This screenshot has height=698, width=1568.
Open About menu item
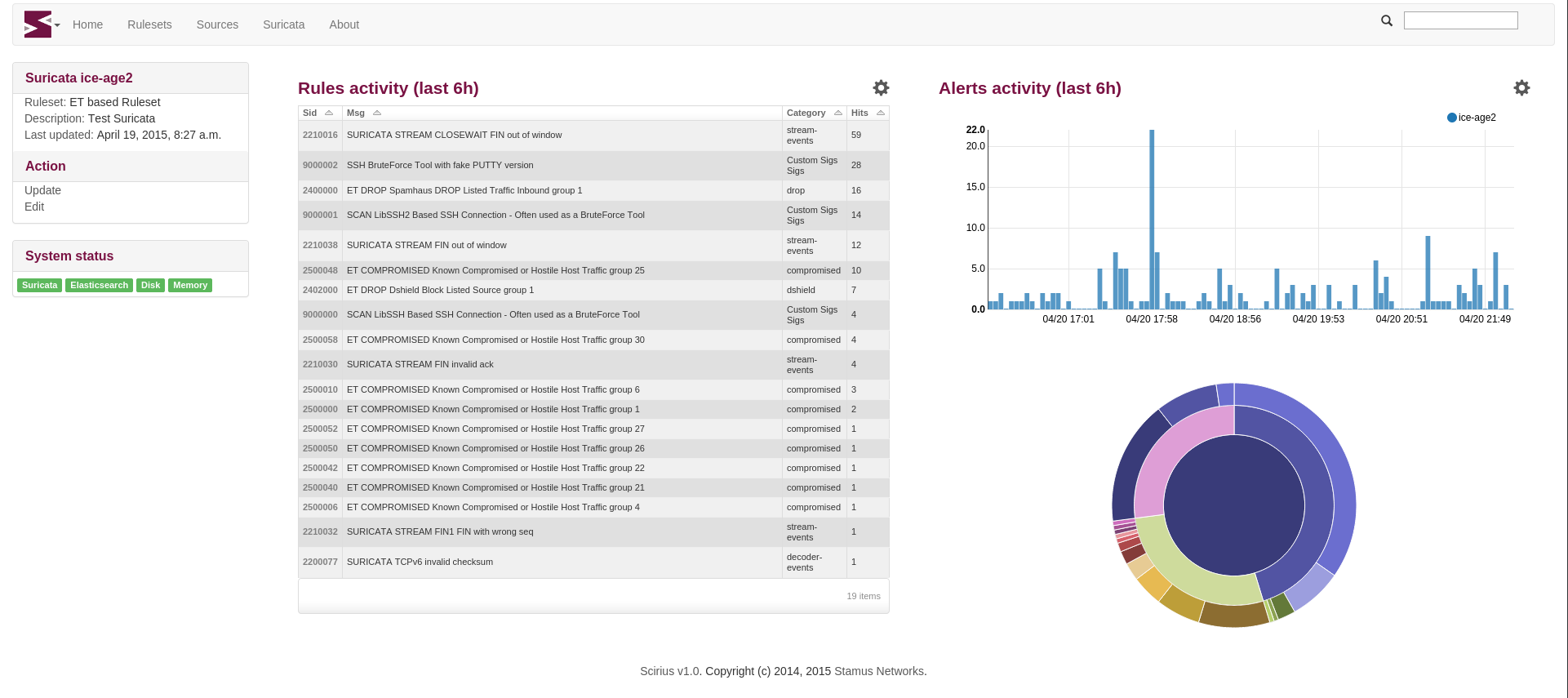(x=344, y=24)
